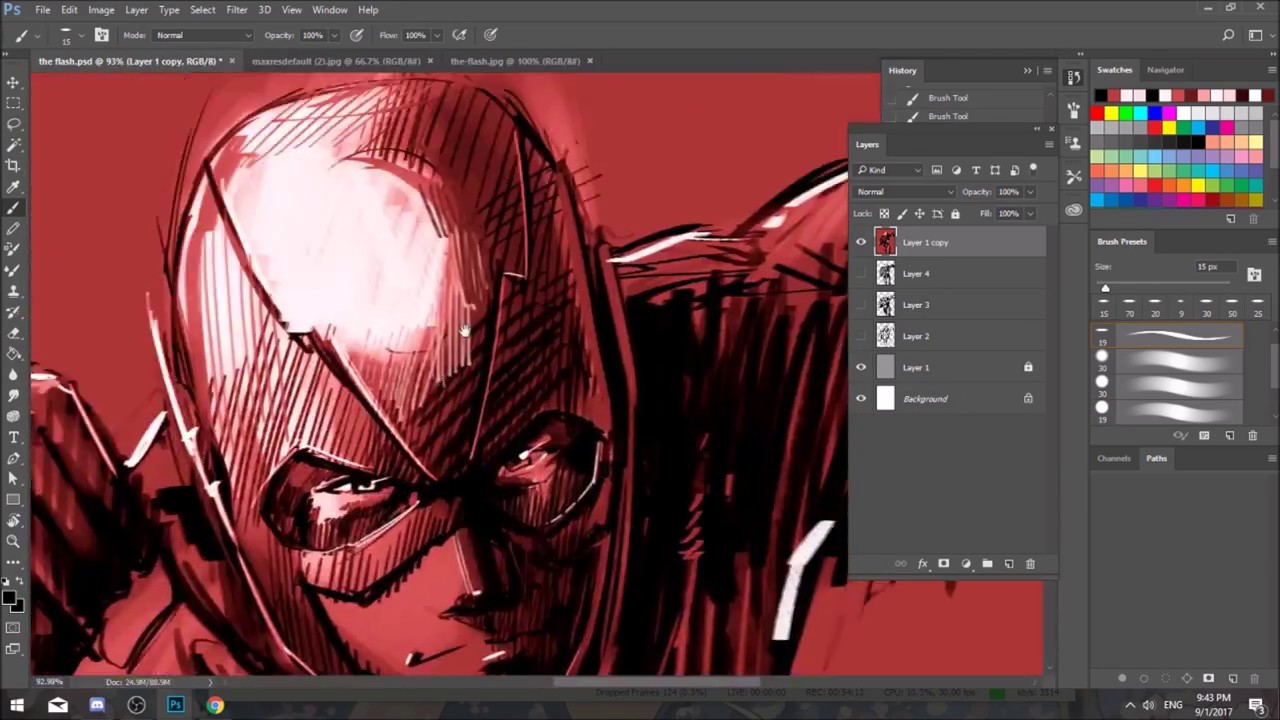Select the Pen tool
The width and height of the screenshot is (1280, 720).
[14, 458]
